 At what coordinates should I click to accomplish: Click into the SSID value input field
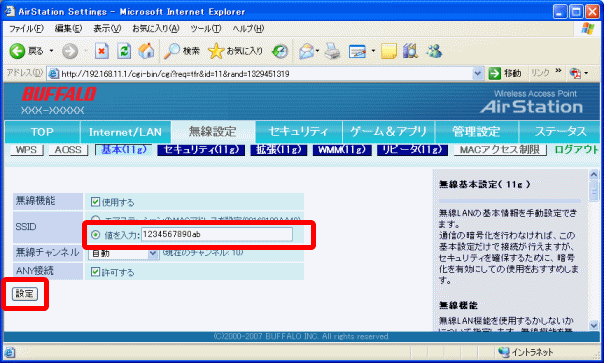tap(217, 234)
